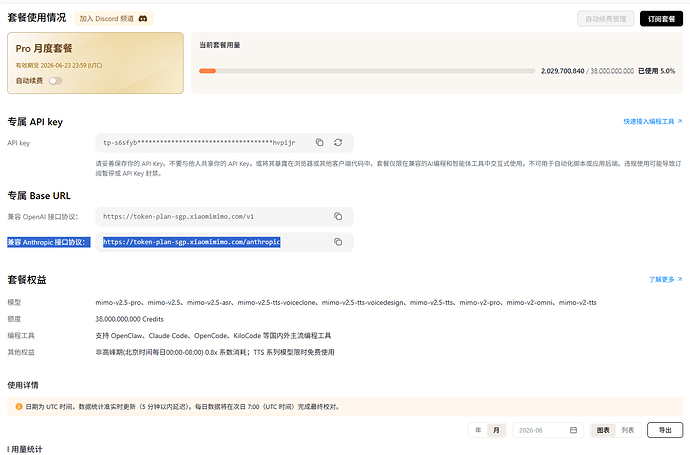Toggle the 自动续费 auto-renew switch
The width and height of the screenshot is (690, 455).
click(55, 81)
